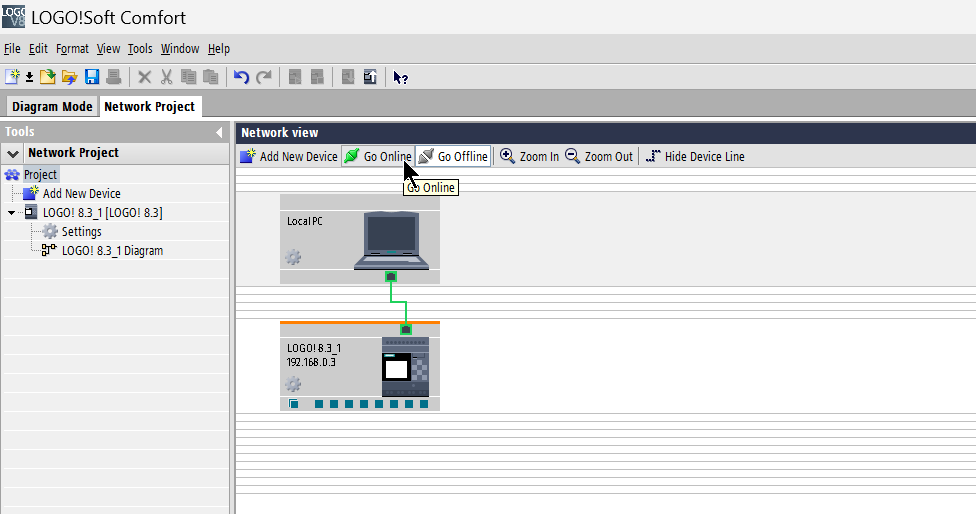Click the Local PC Ethernet port connector

(x=391, y=276)
